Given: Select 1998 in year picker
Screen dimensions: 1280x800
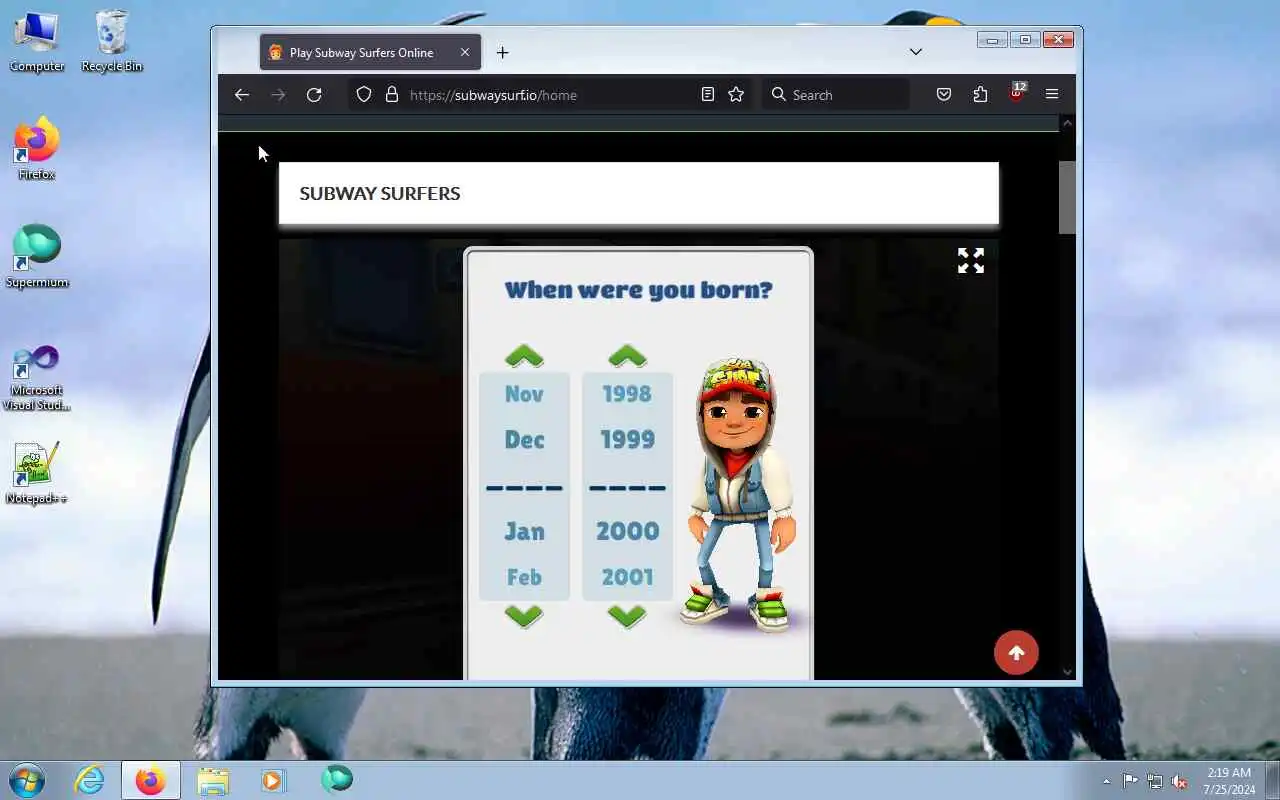Looking at the screenshot, I should [x=627, y=394].
